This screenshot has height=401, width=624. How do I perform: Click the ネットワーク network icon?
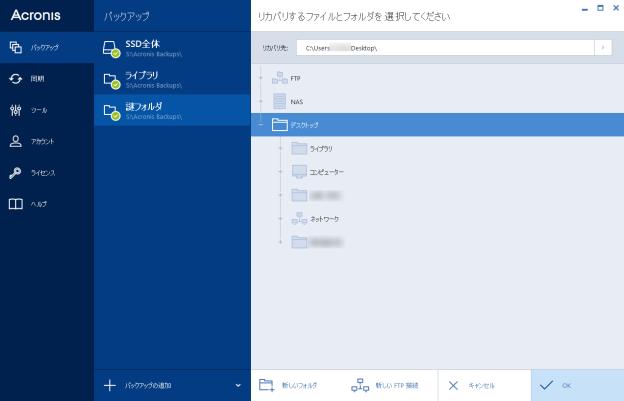click(x=299, y=218)
